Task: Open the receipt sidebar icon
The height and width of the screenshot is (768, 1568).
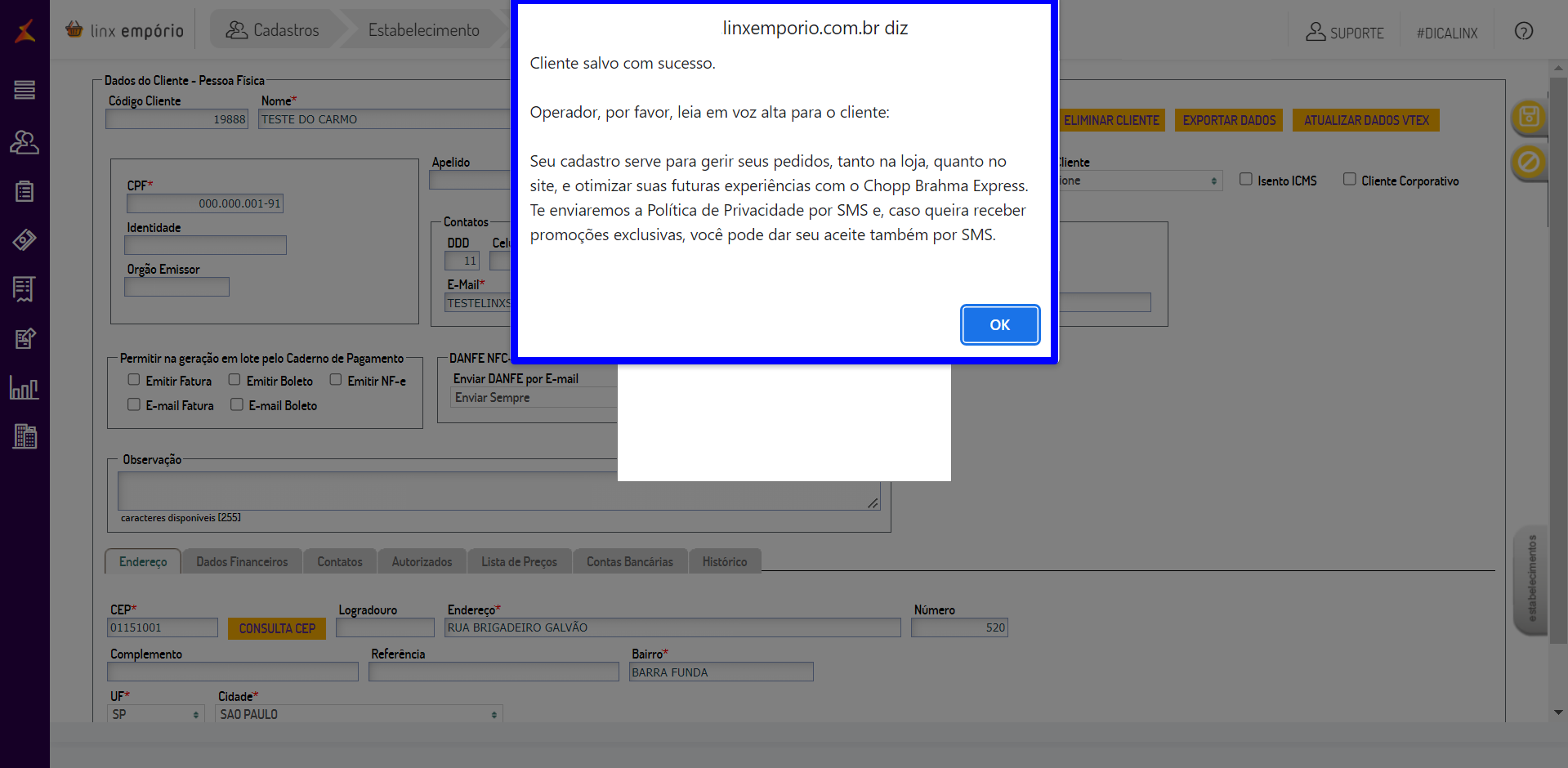Action: point(25,289)
